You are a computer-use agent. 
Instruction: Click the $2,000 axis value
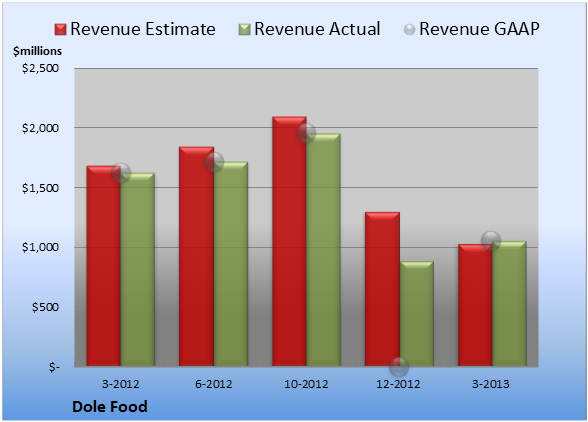pyautogui.click(x=40, y=128)
